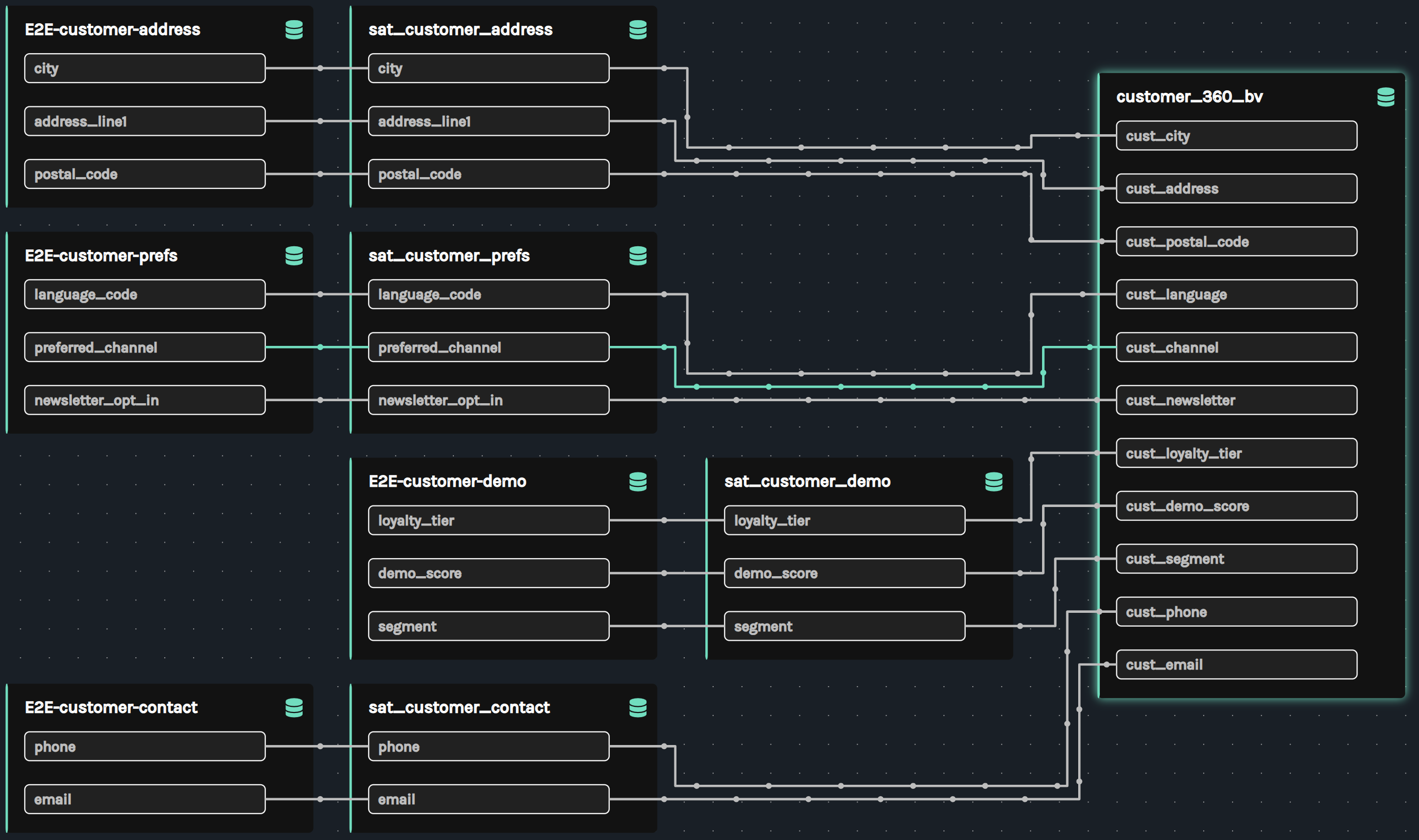Select city column in sat_customer_address
The height and width of the screenshot is (840, 1419).
click(x=488, y=69)
